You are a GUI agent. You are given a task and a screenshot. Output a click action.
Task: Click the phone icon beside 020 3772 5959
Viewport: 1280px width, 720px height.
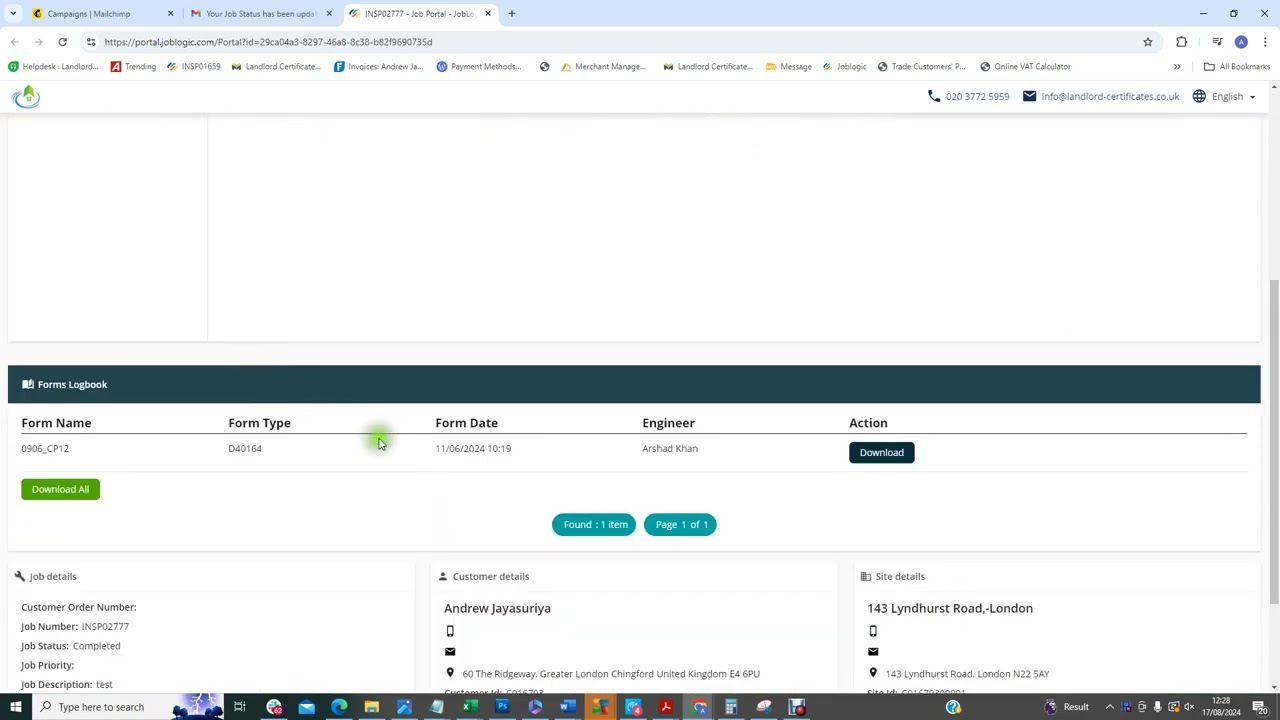934,96
